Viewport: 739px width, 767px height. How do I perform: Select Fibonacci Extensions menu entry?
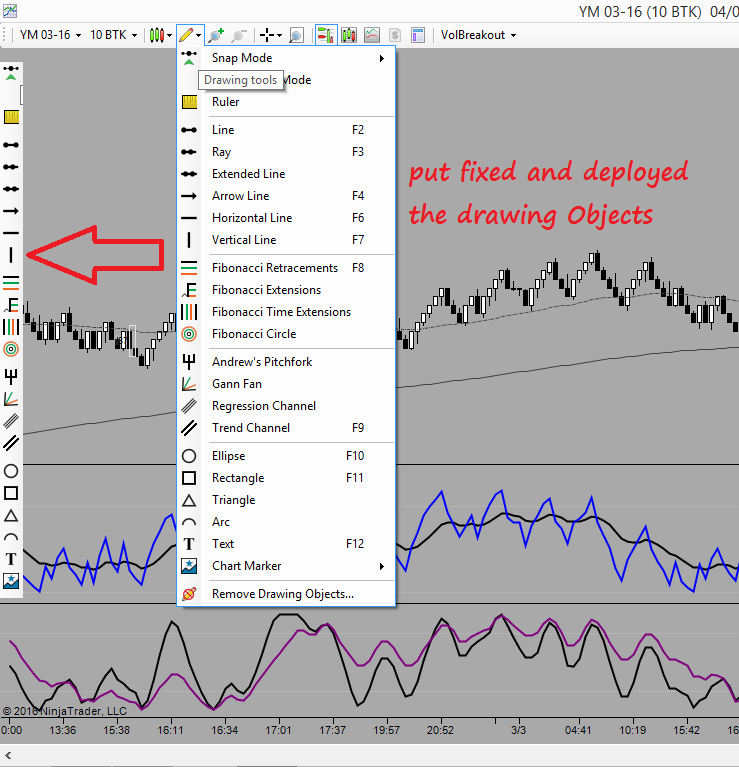coord(286,290)
